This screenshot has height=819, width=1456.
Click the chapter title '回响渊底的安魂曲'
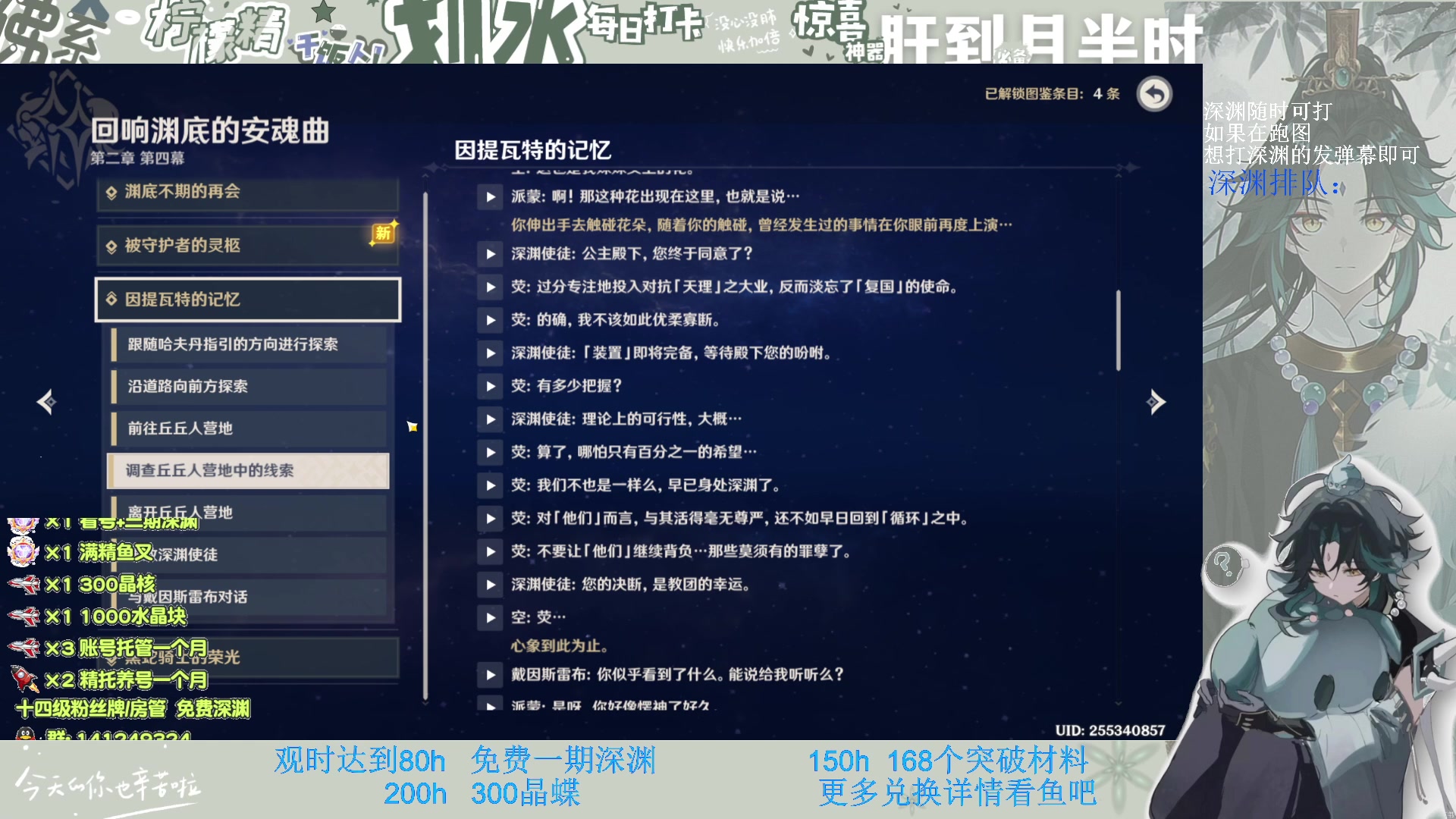pyautogui.click(x=210, y=131)
